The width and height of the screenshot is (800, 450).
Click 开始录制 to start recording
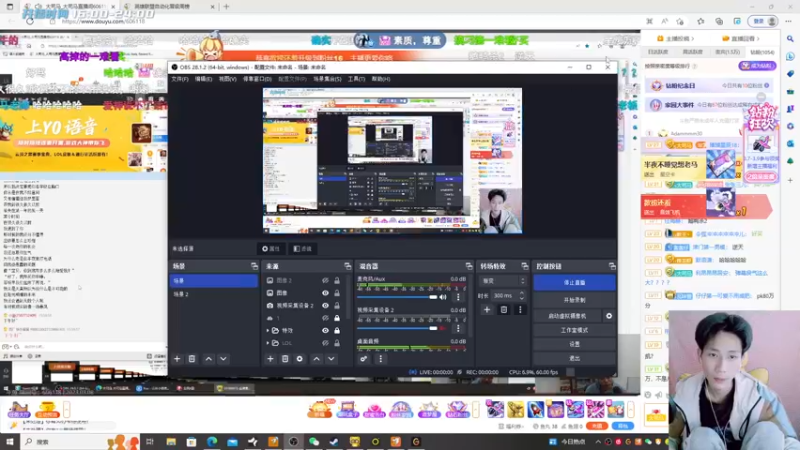tap(574, 300)
